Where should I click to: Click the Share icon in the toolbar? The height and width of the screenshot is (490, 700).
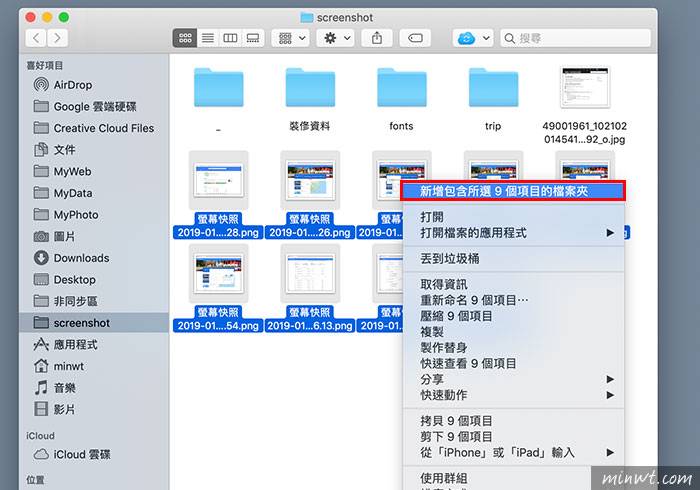(377, 38)
